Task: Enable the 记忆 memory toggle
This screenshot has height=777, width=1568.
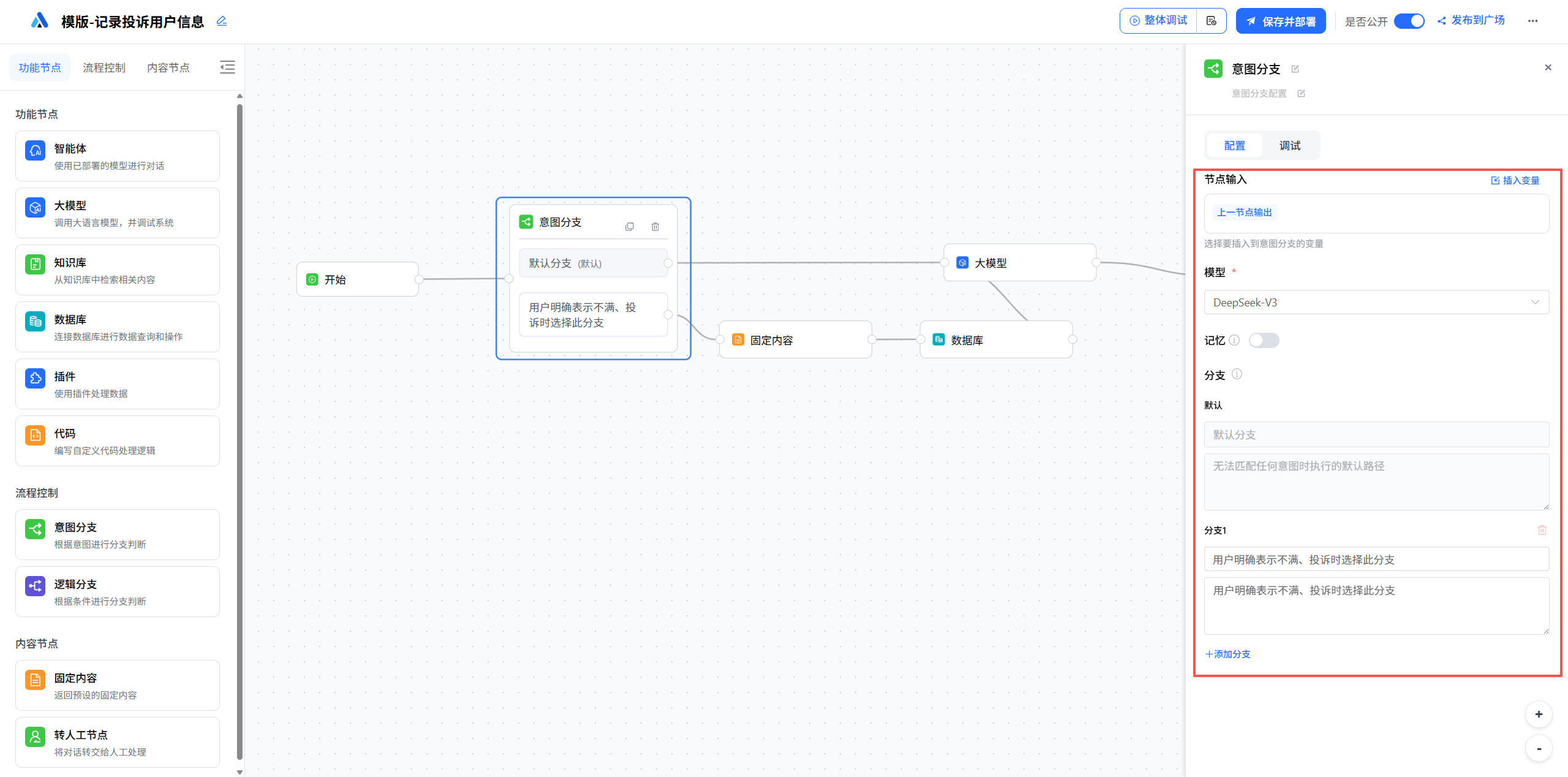Action: click(x=1264, y=340)
